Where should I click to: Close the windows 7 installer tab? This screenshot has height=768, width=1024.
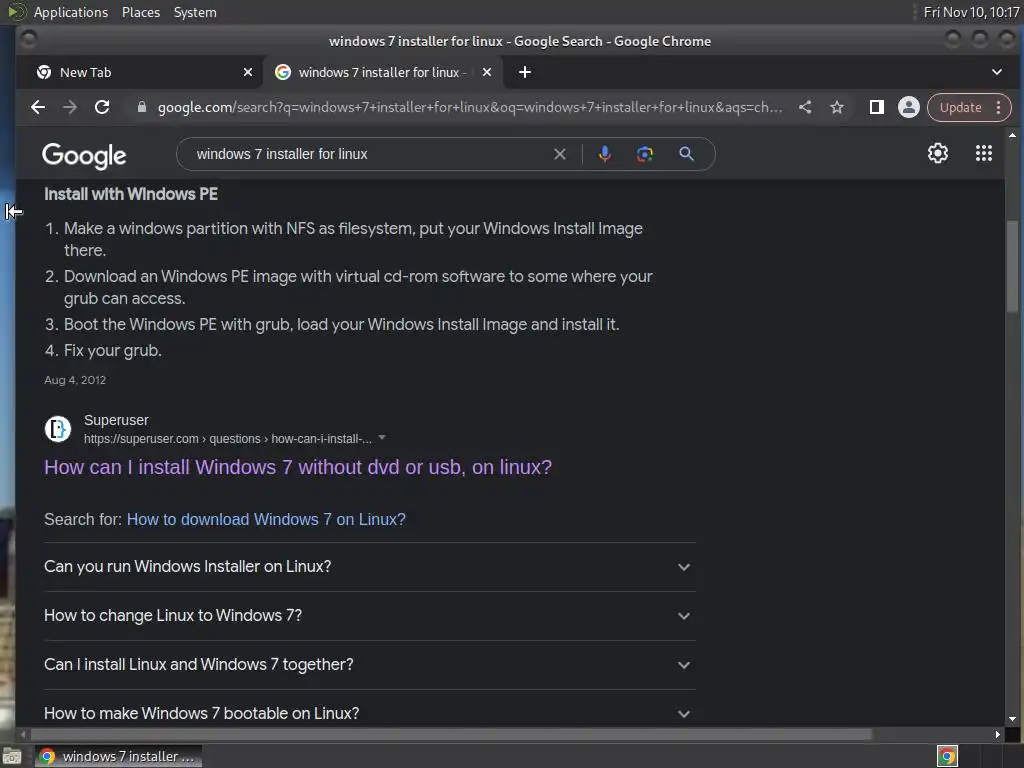[x=487, y=72]
